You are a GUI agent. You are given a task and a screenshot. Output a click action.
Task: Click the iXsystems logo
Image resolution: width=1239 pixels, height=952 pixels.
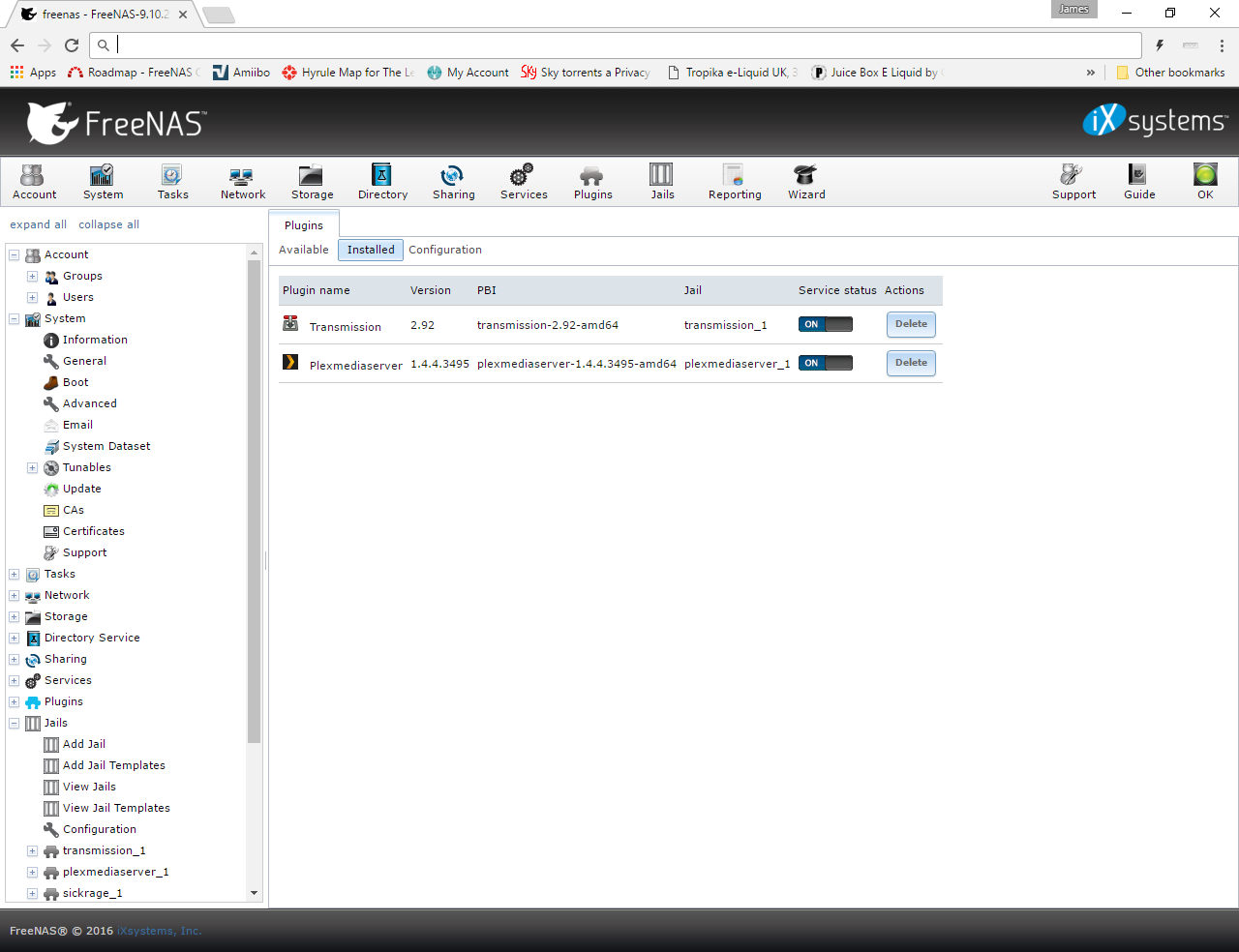tap(1155, 120)
